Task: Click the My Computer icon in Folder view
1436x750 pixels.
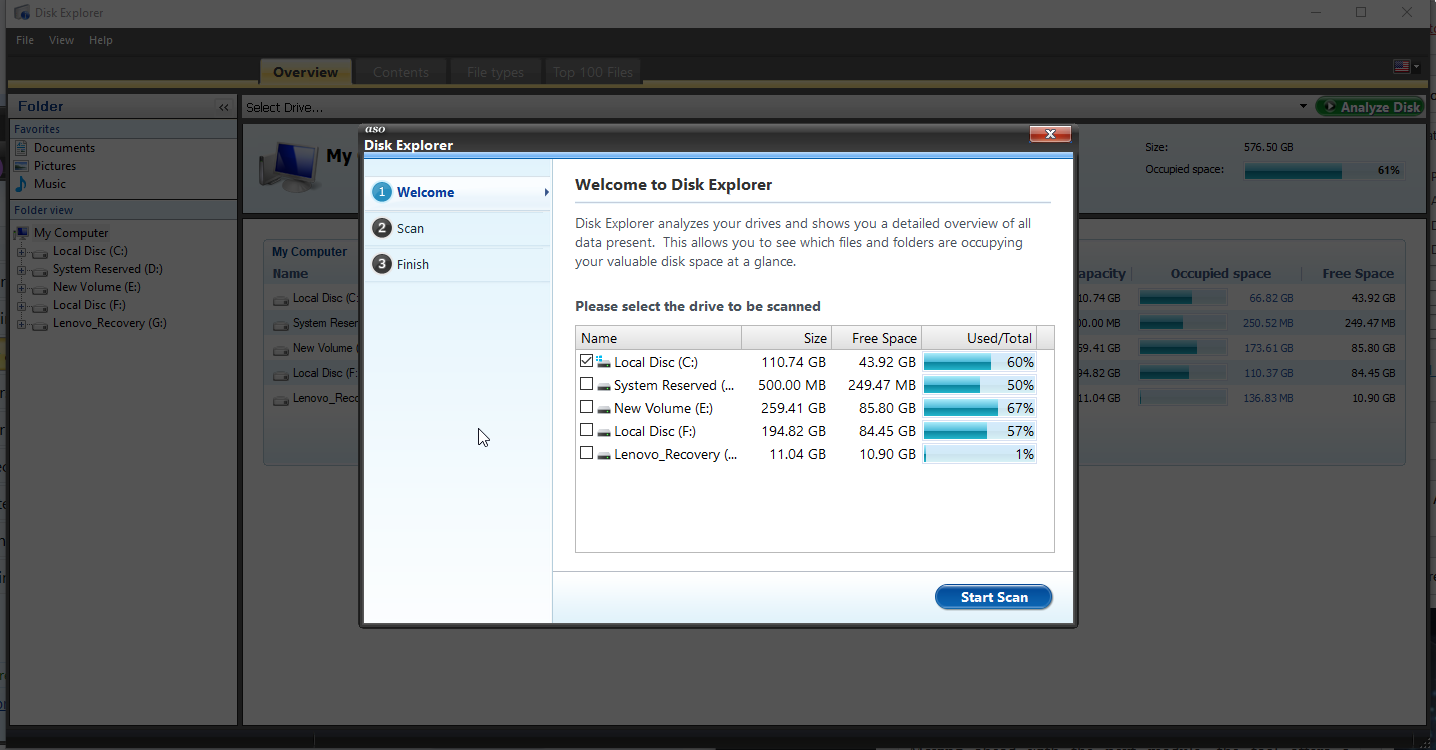Action: [x=22, y=232]
